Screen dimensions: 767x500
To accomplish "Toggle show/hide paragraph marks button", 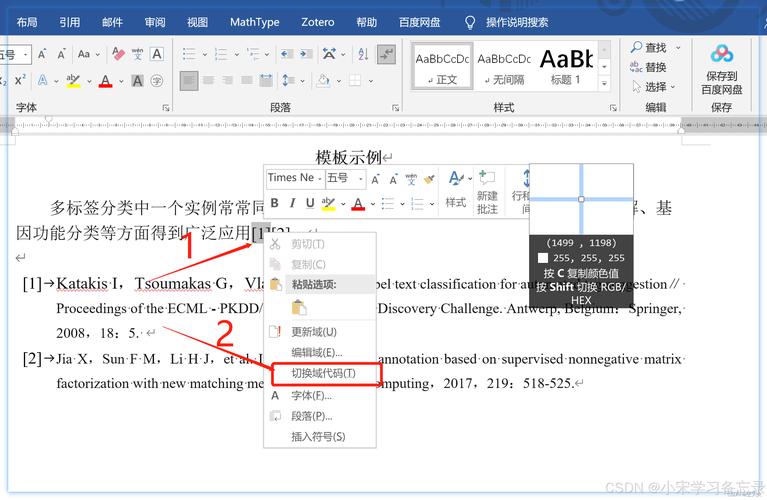I will (386, 54).
